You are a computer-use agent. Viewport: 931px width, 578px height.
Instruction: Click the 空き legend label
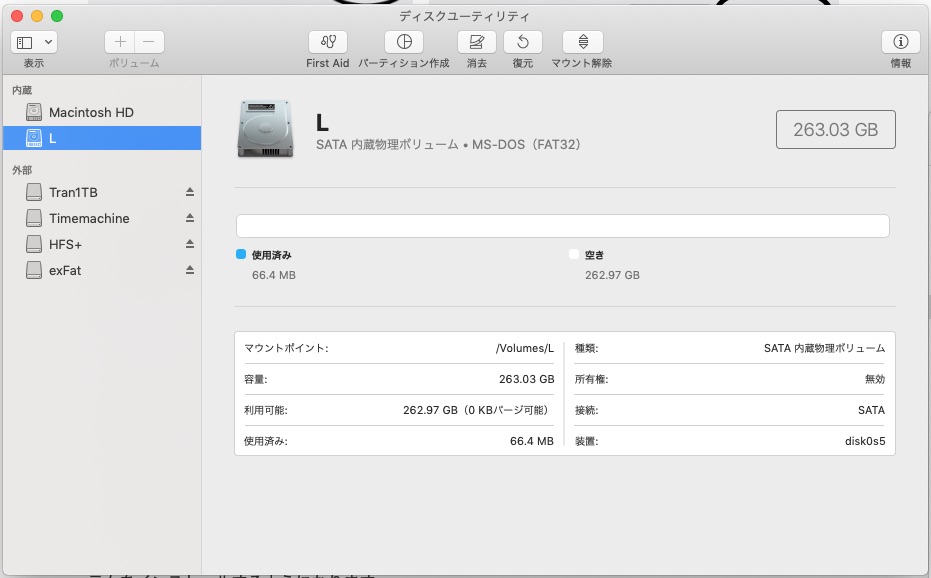point(594,255)
